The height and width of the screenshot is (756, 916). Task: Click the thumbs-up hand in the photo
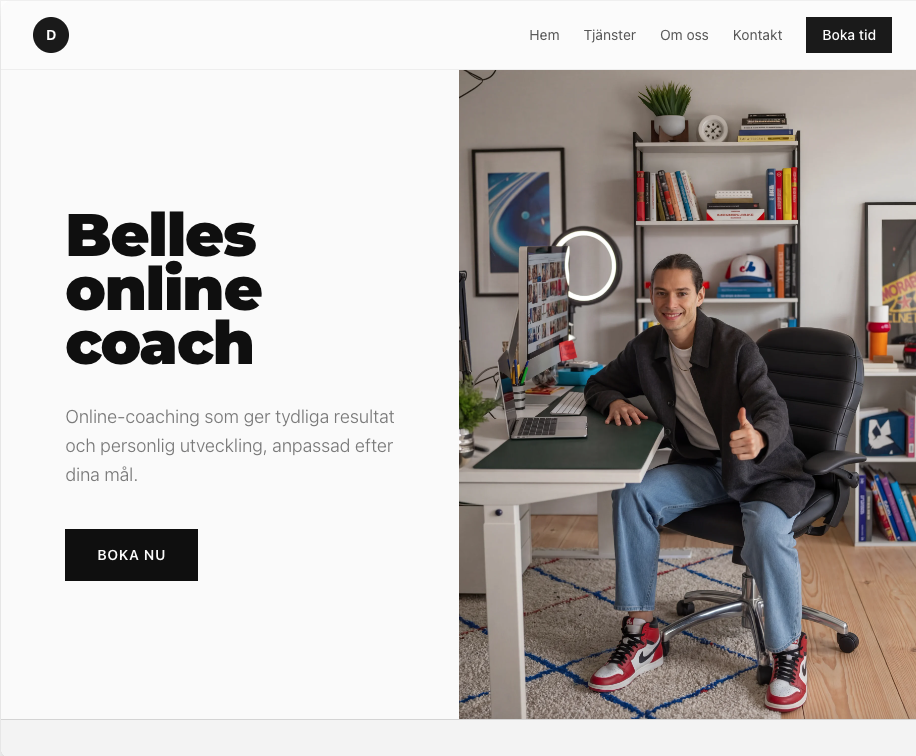tap(746, 435)
